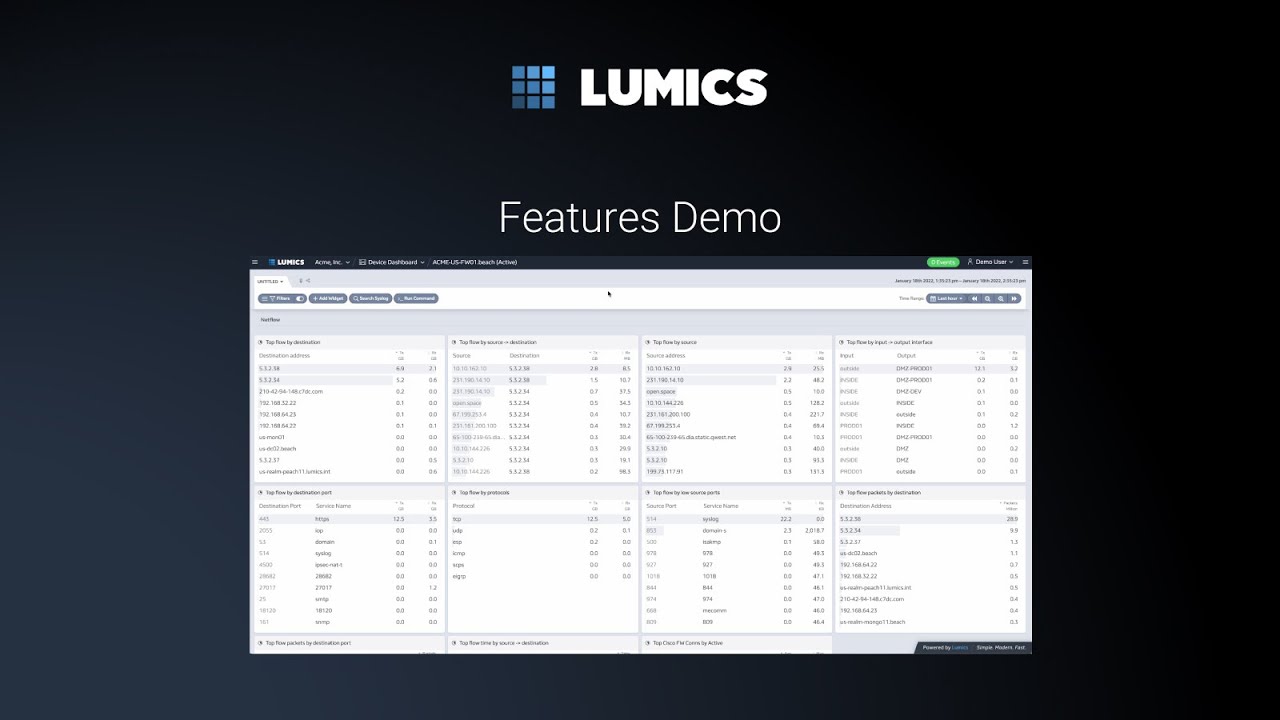Open the Acme, Inc. organization dropdown
1280x720 pixels.
pyautogui.click(x=332, y=262)
